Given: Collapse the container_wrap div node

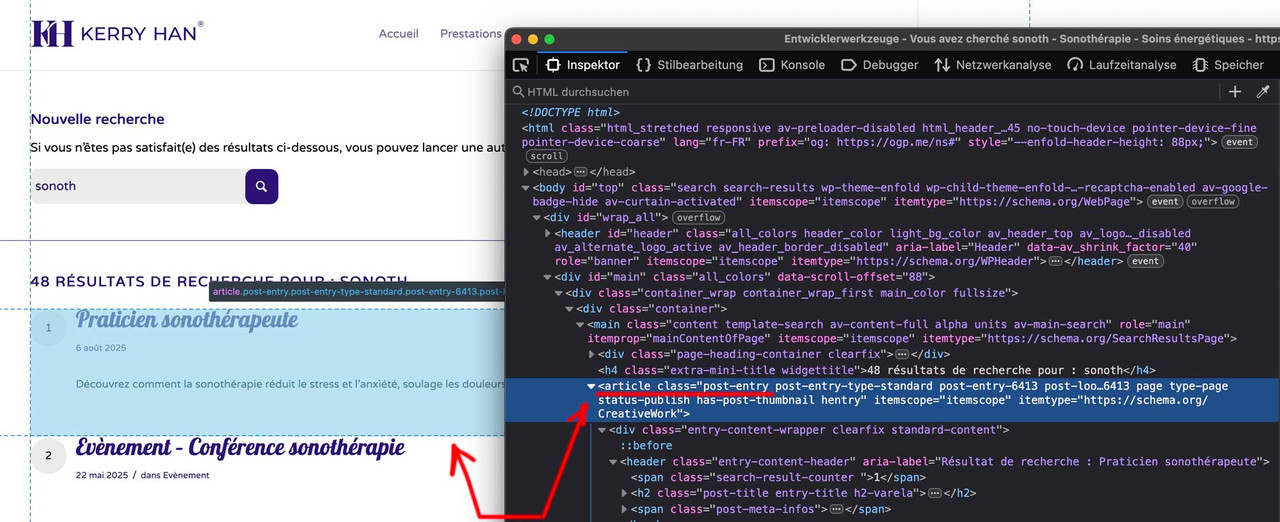Looking at the screenshot, I should [559, 293].
